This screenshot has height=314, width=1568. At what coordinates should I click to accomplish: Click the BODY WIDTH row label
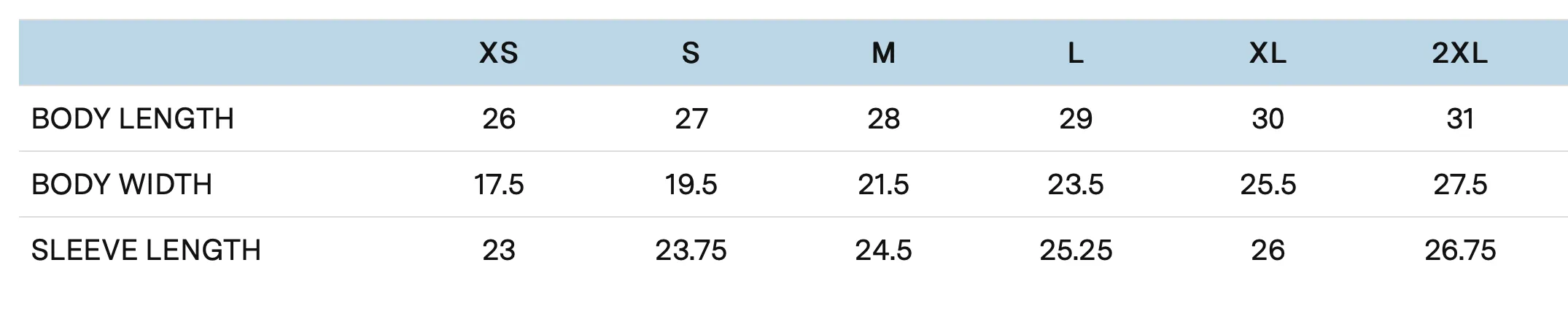[122, 185]
